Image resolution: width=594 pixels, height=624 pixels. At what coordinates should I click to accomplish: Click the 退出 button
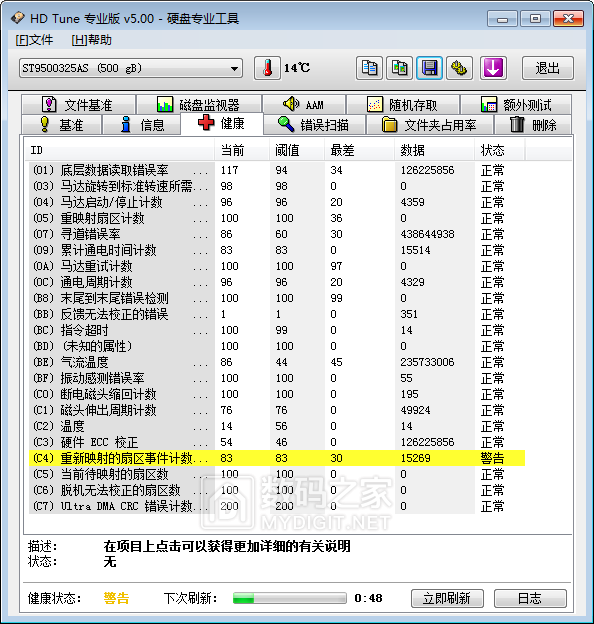click(x=547, y=68)
